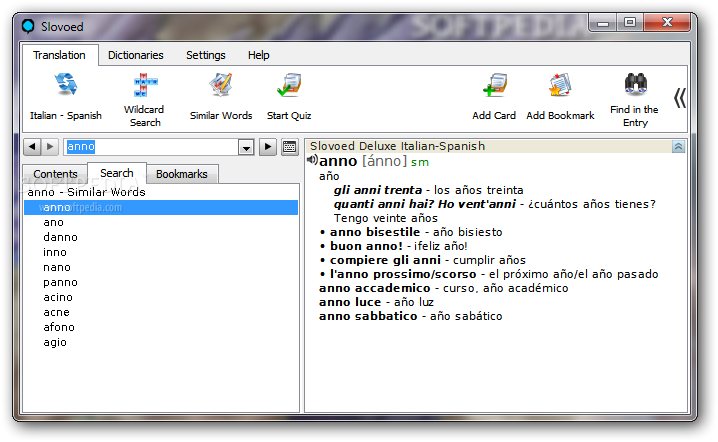Image resolution: width=718 pixels, height=442 pixels.
Task: Select 'panno' in similar words
Action: tap(60, 283)
